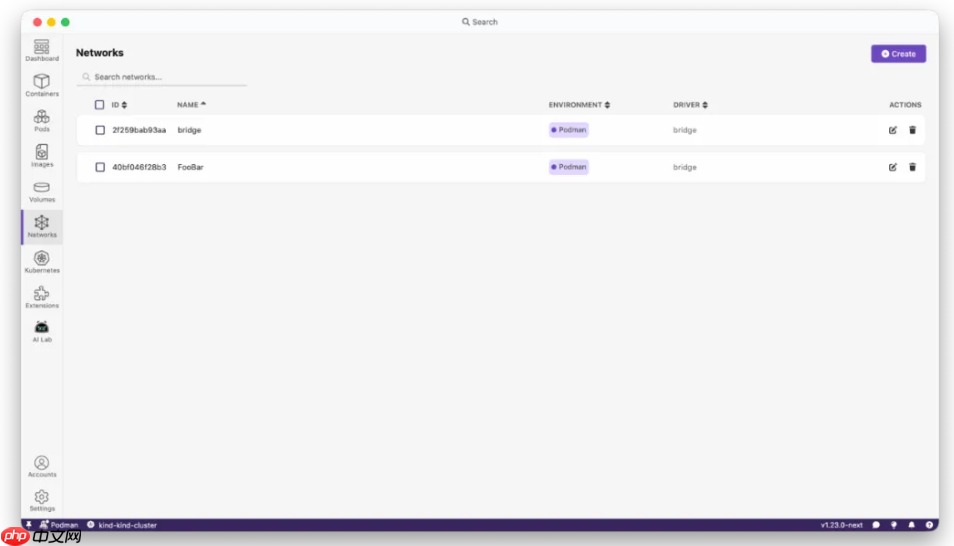954x546 pixels.
Task: Check the FooBar network row checkbox
Action: click(x=100, y=167)
